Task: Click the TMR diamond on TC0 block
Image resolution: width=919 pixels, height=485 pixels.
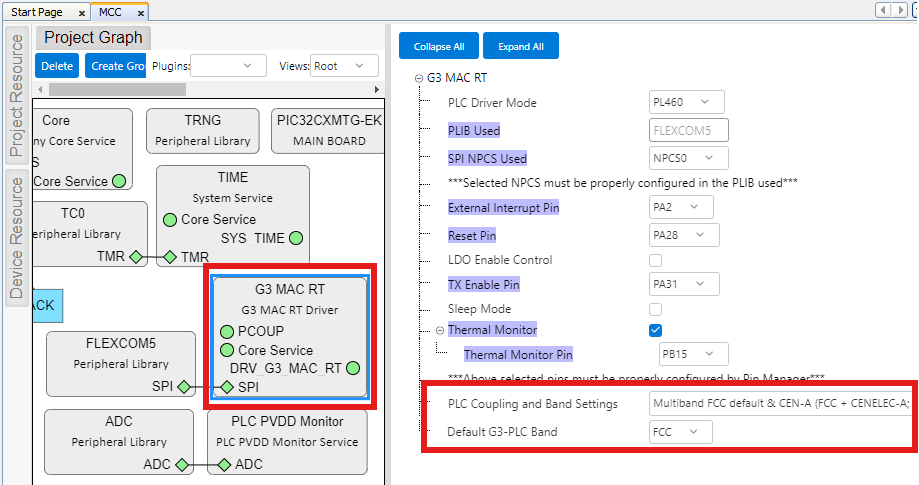Action: coord(136,257)
